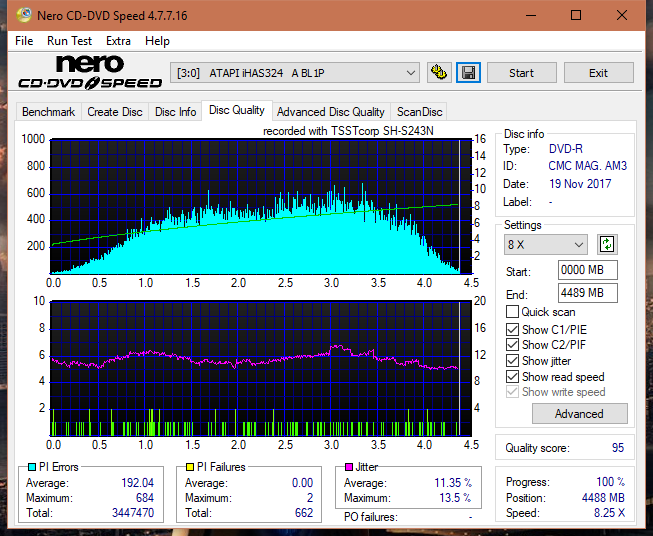Click the save floppy disk icon
Viewport: 653px width, 536px height.
(469, 73)
